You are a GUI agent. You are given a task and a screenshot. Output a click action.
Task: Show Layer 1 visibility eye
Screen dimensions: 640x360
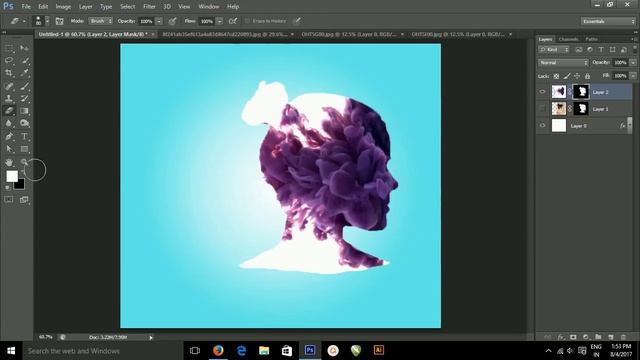542,109
